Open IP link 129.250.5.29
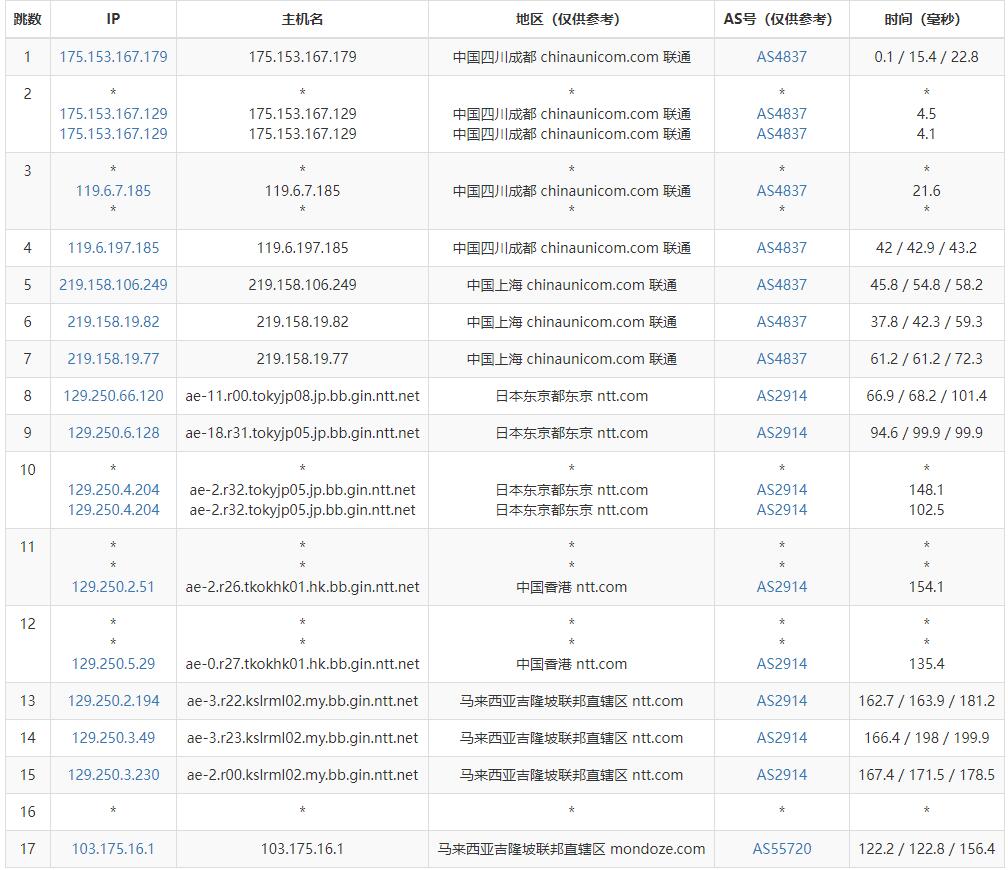The height and width of the screenshot is (870, 1008). point(113,664)
